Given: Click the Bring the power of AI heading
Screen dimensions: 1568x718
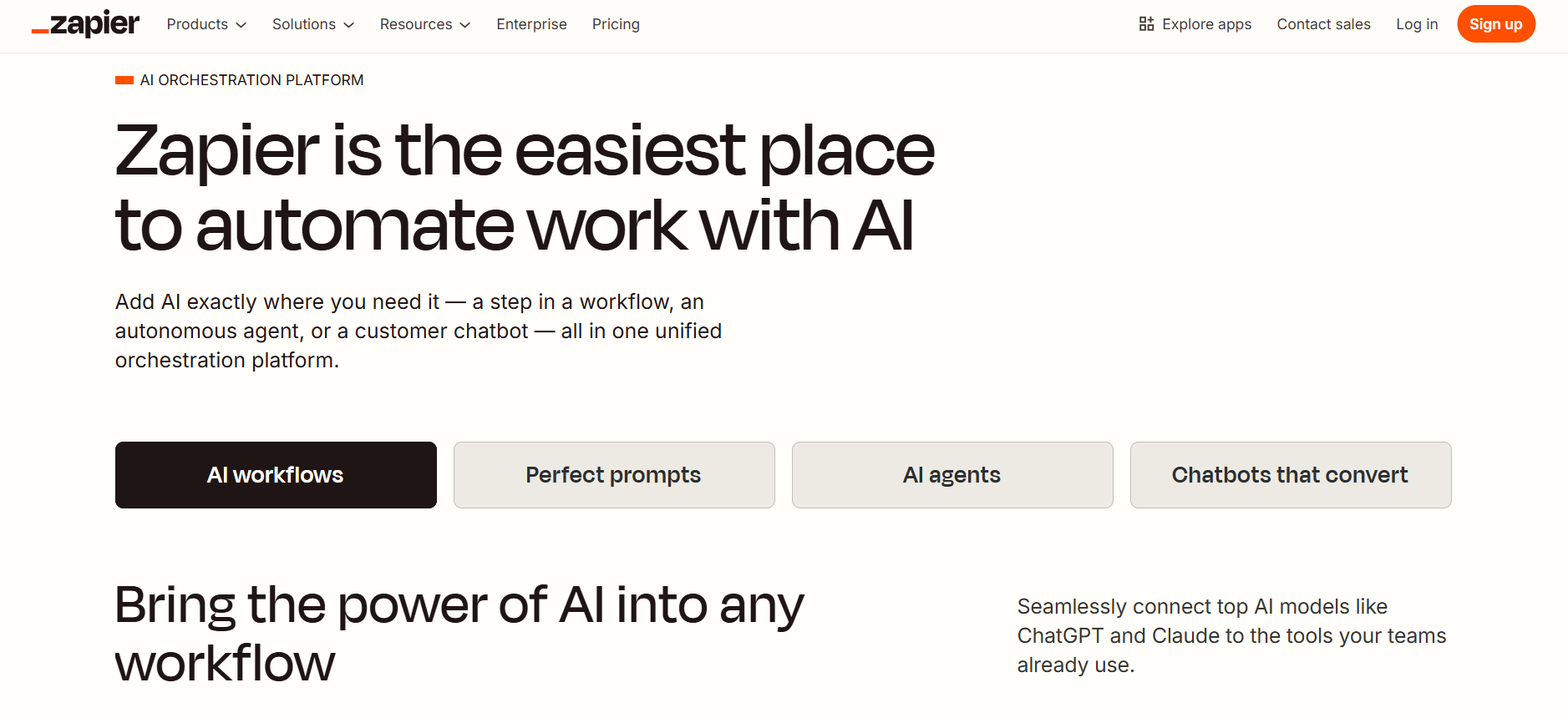Looking at the screenshot, I should pos(459,634).
